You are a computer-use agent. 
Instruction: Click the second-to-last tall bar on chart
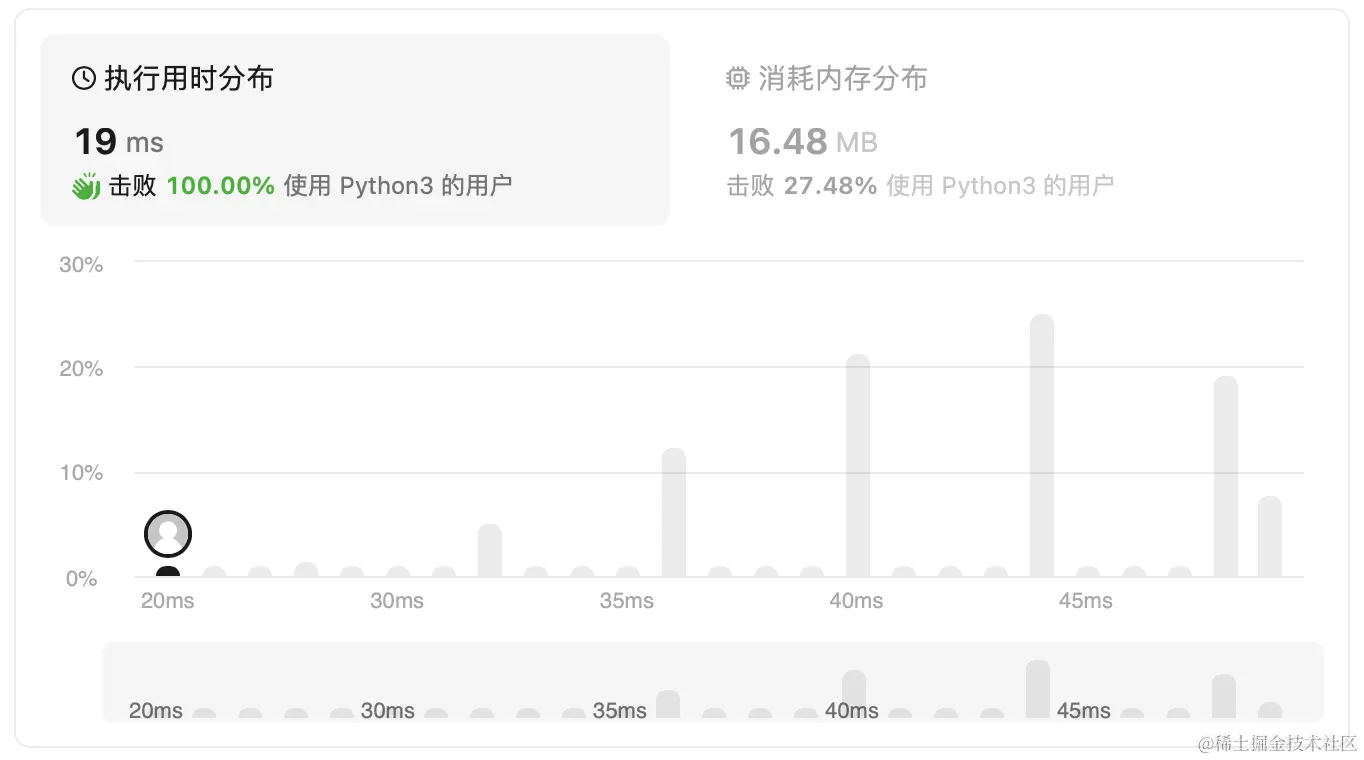1226,477
